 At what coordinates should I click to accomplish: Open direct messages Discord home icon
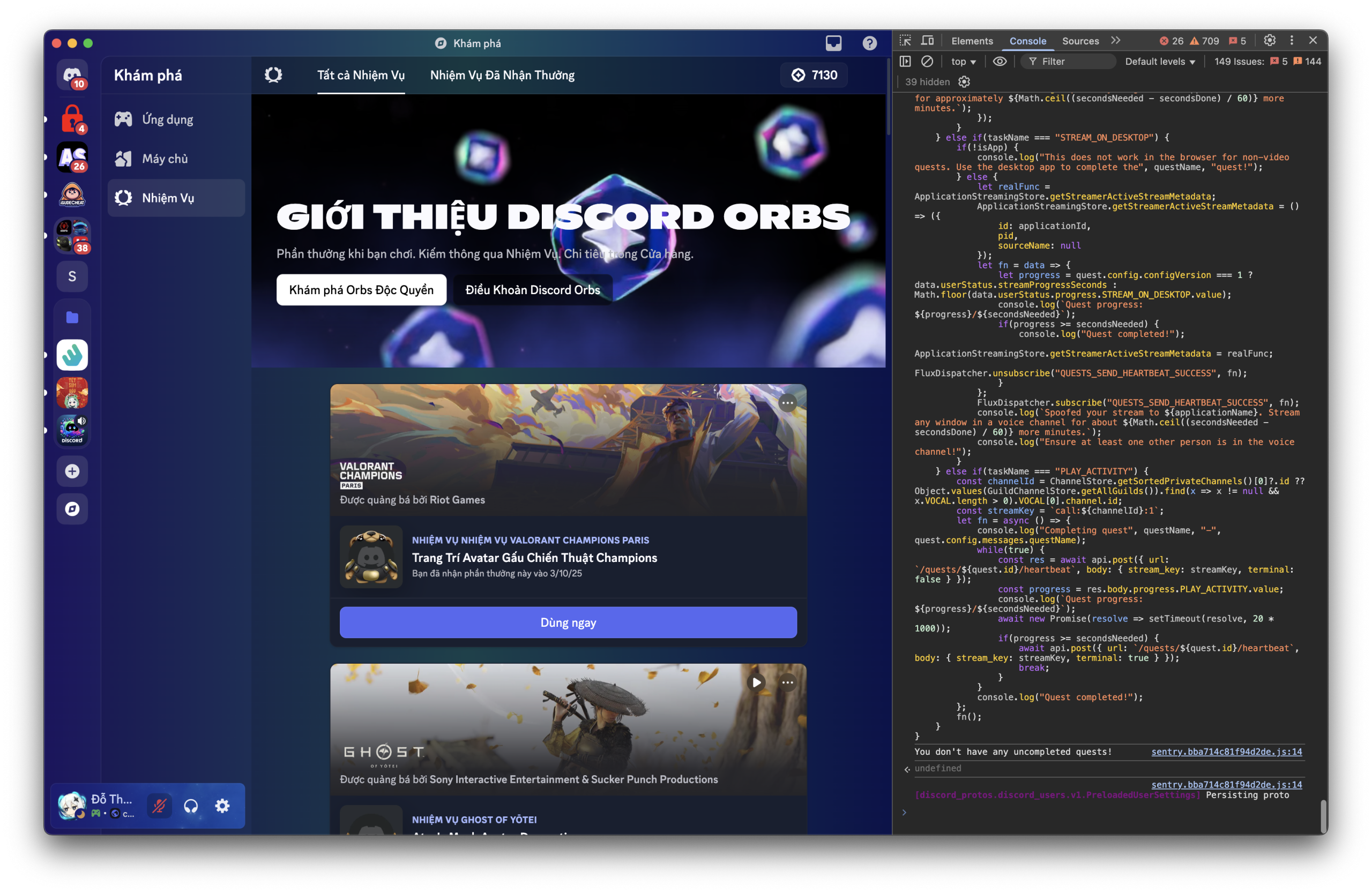72,75
